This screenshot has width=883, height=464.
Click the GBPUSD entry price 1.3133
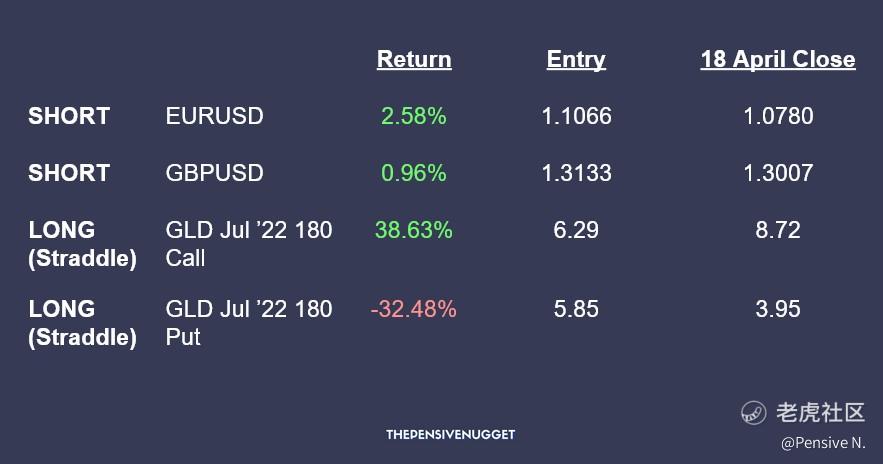(x=576, y=173)
